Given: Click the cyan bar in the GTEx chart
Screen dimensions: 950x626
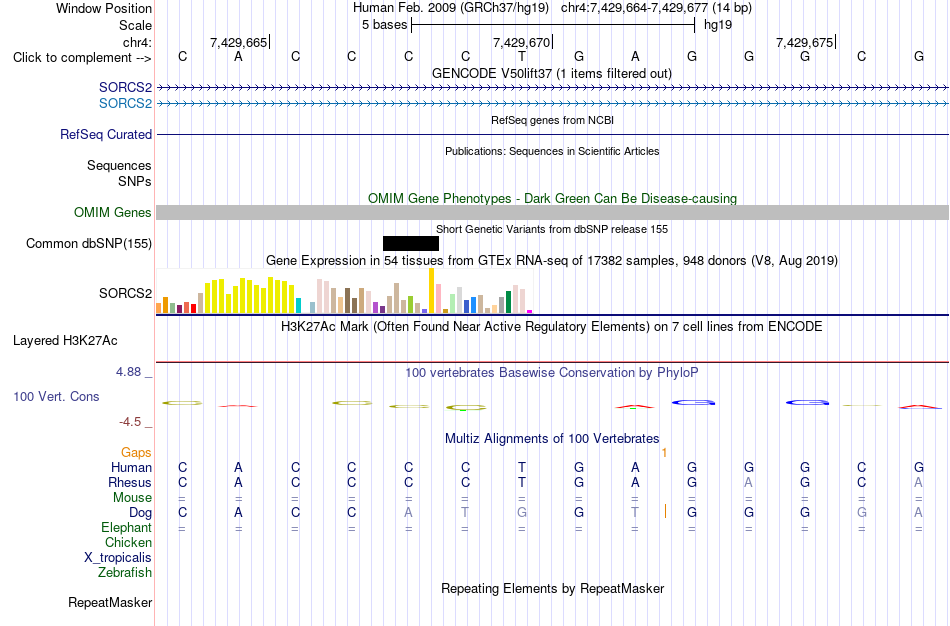Looking at the screenshot, I should [x=299, y=305].
